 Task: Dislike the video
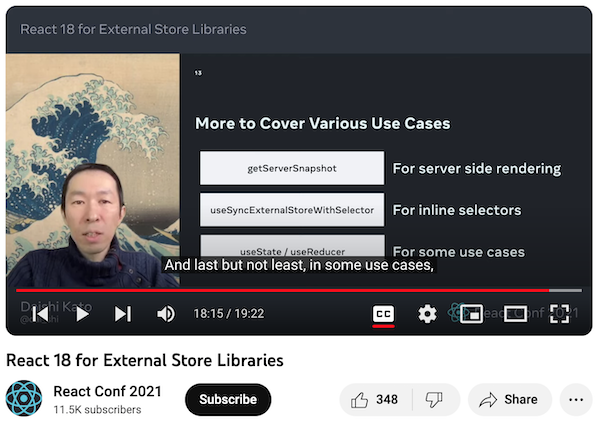click(434, 400)
